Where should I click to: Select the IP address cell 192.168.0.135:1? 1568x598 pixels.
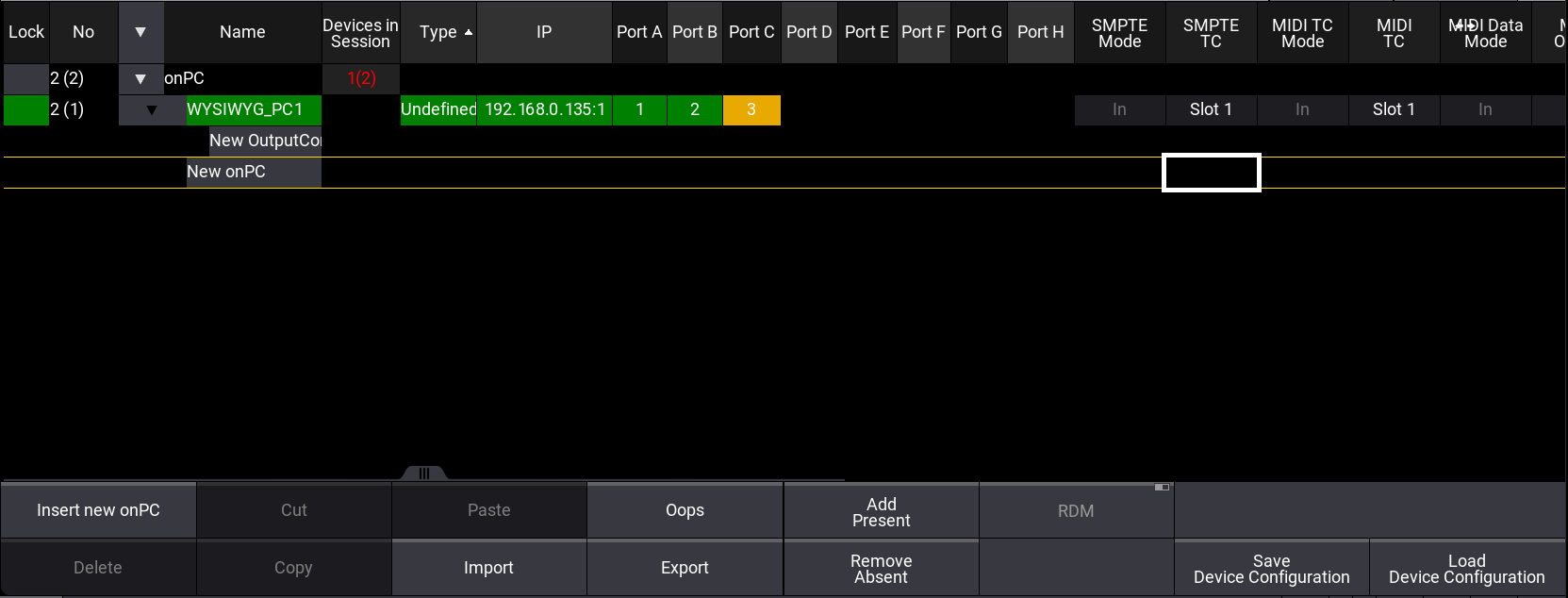click(544, 110)
